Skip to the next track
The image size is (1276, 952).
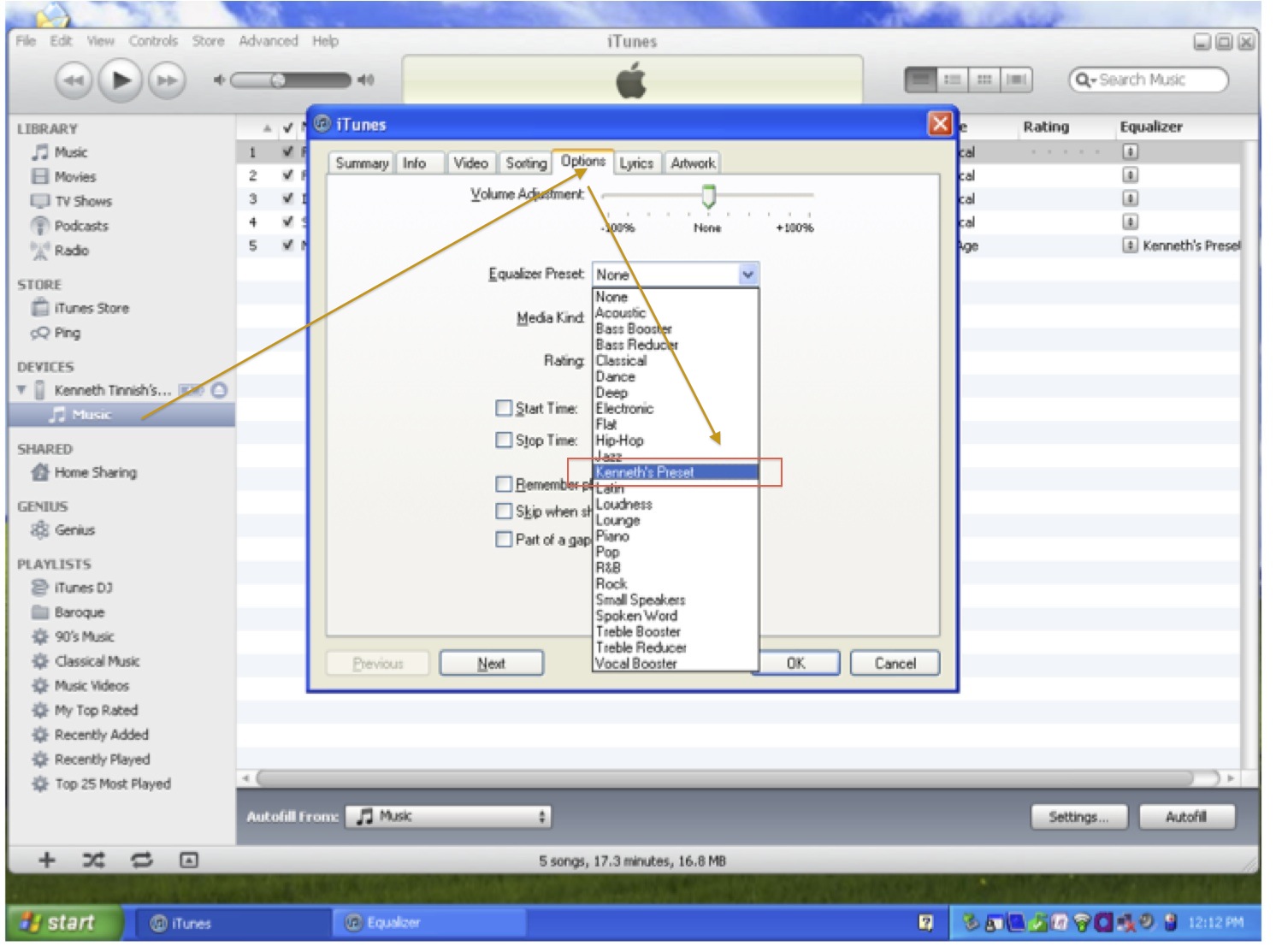[167, 80]
